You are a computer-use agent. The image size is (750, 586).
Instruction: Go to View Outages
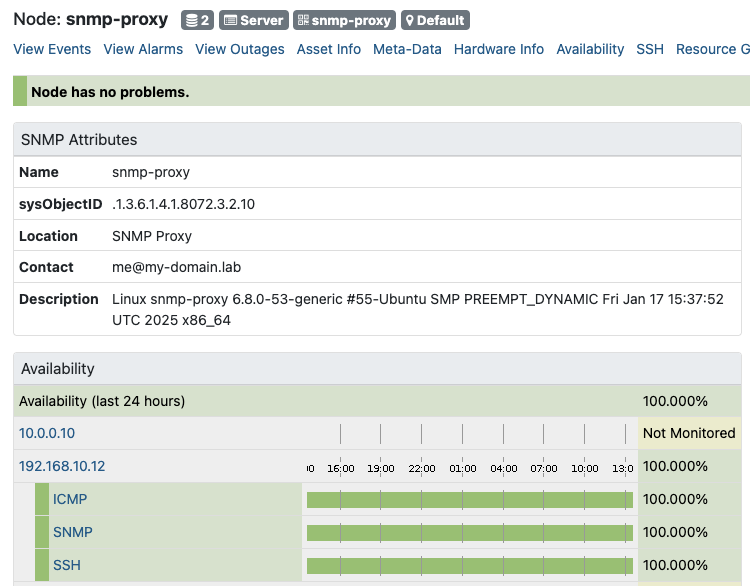(x=240, y=49)
